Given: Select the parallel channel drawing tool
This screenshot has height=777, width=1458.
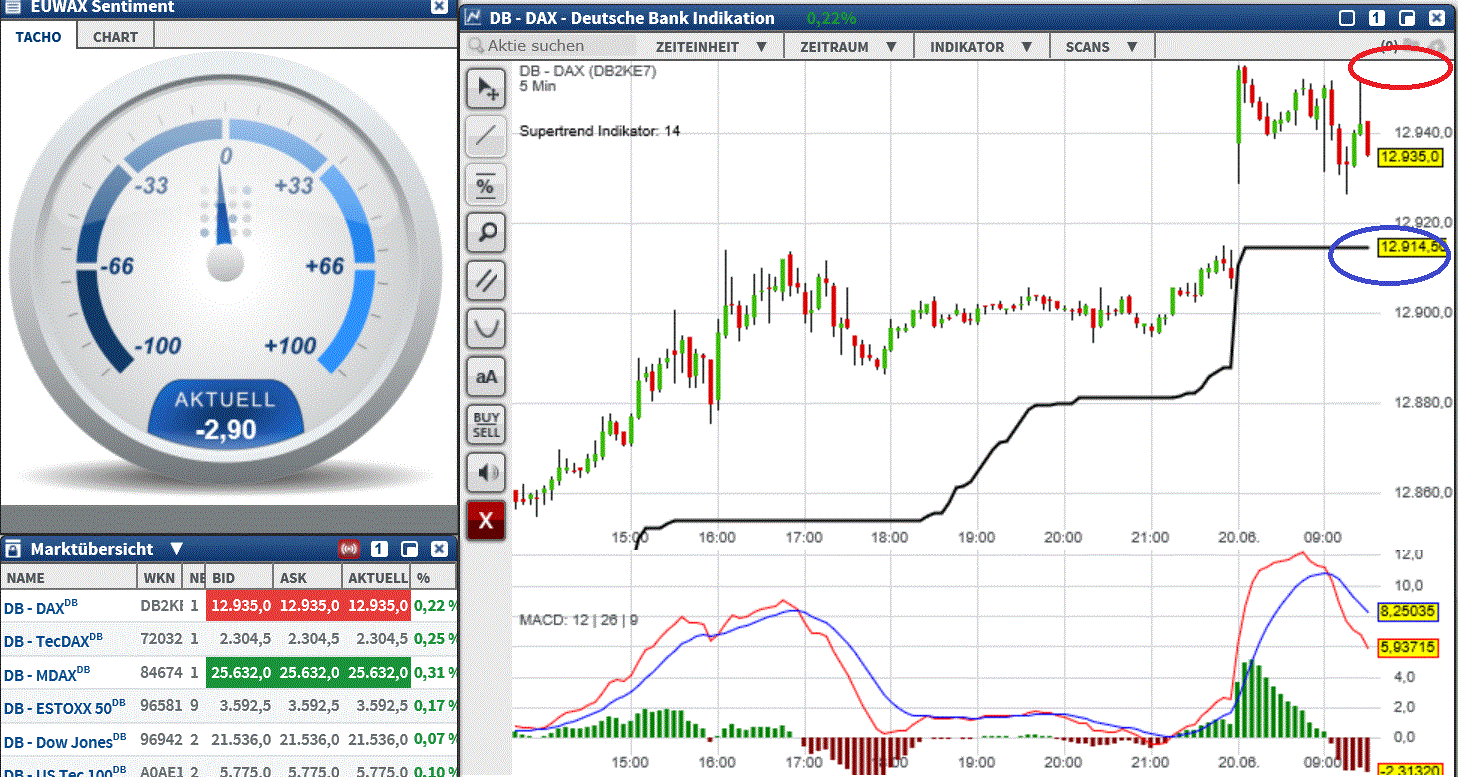Looking at the screenshot, I should click(485, 280).
